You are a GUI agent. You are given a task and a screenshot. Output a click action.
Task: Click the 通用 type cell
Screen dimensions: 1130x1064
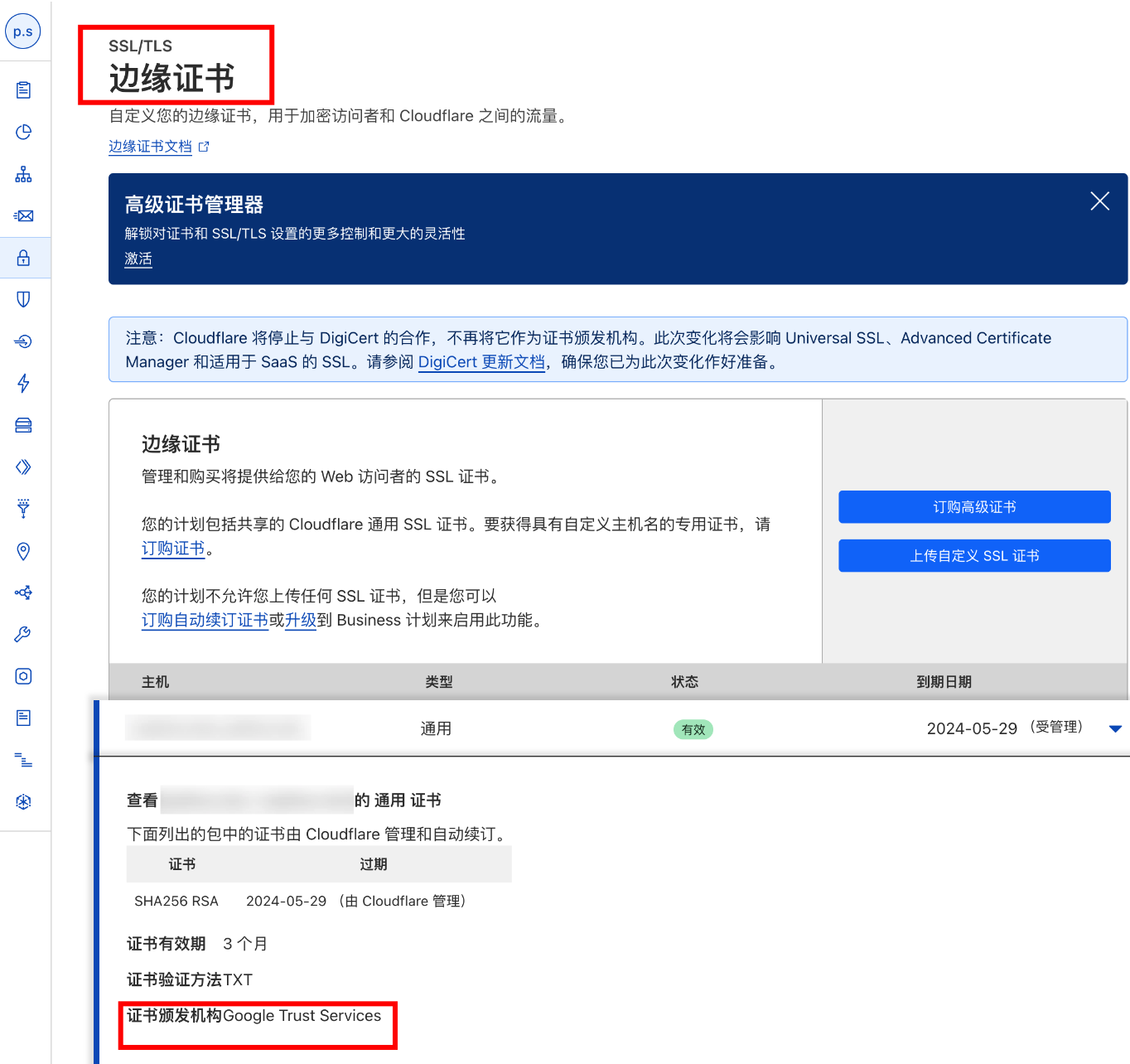[x=436, y=728]
